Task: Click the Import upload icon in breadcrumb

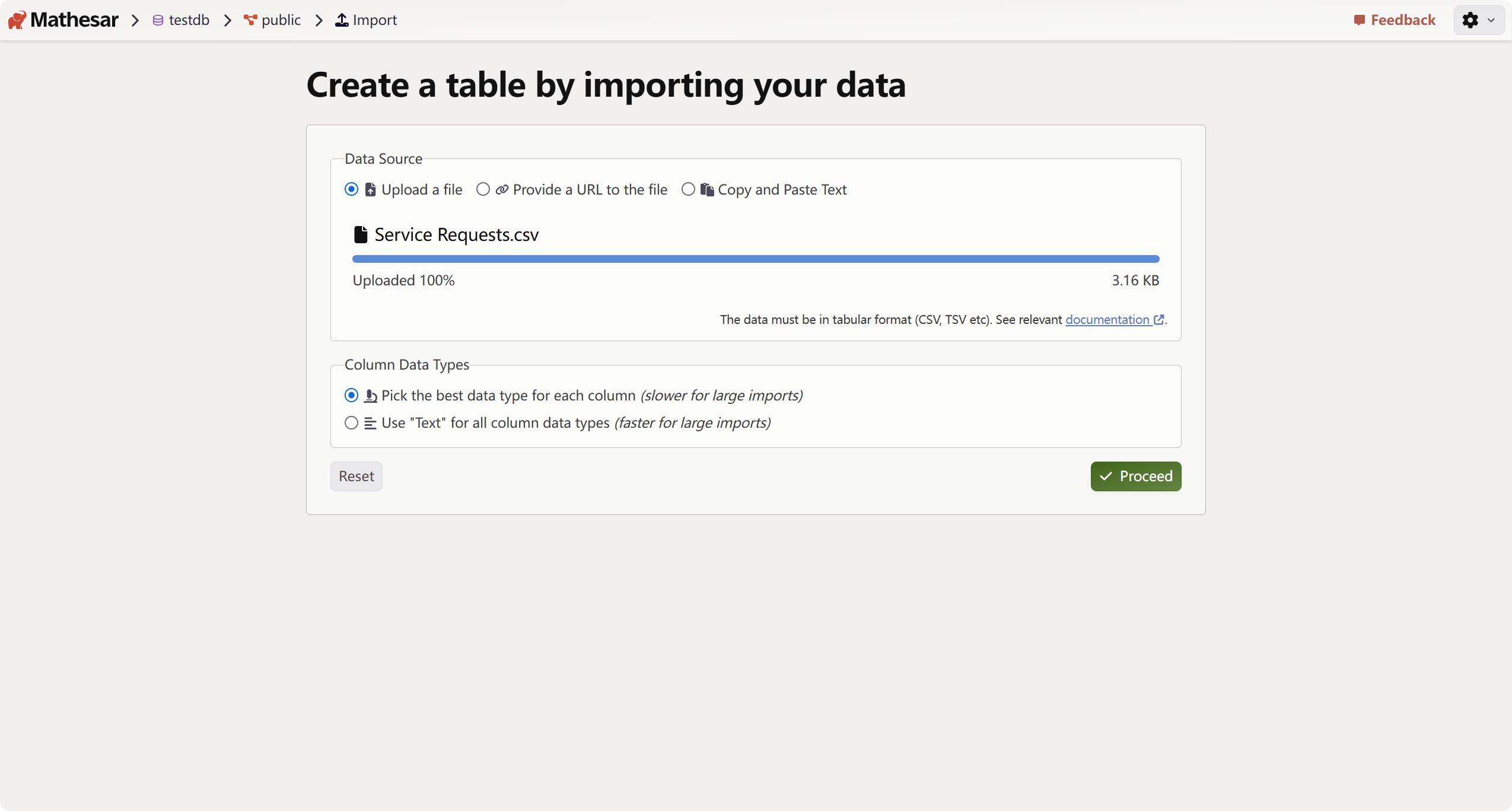Action: point(342,20)
